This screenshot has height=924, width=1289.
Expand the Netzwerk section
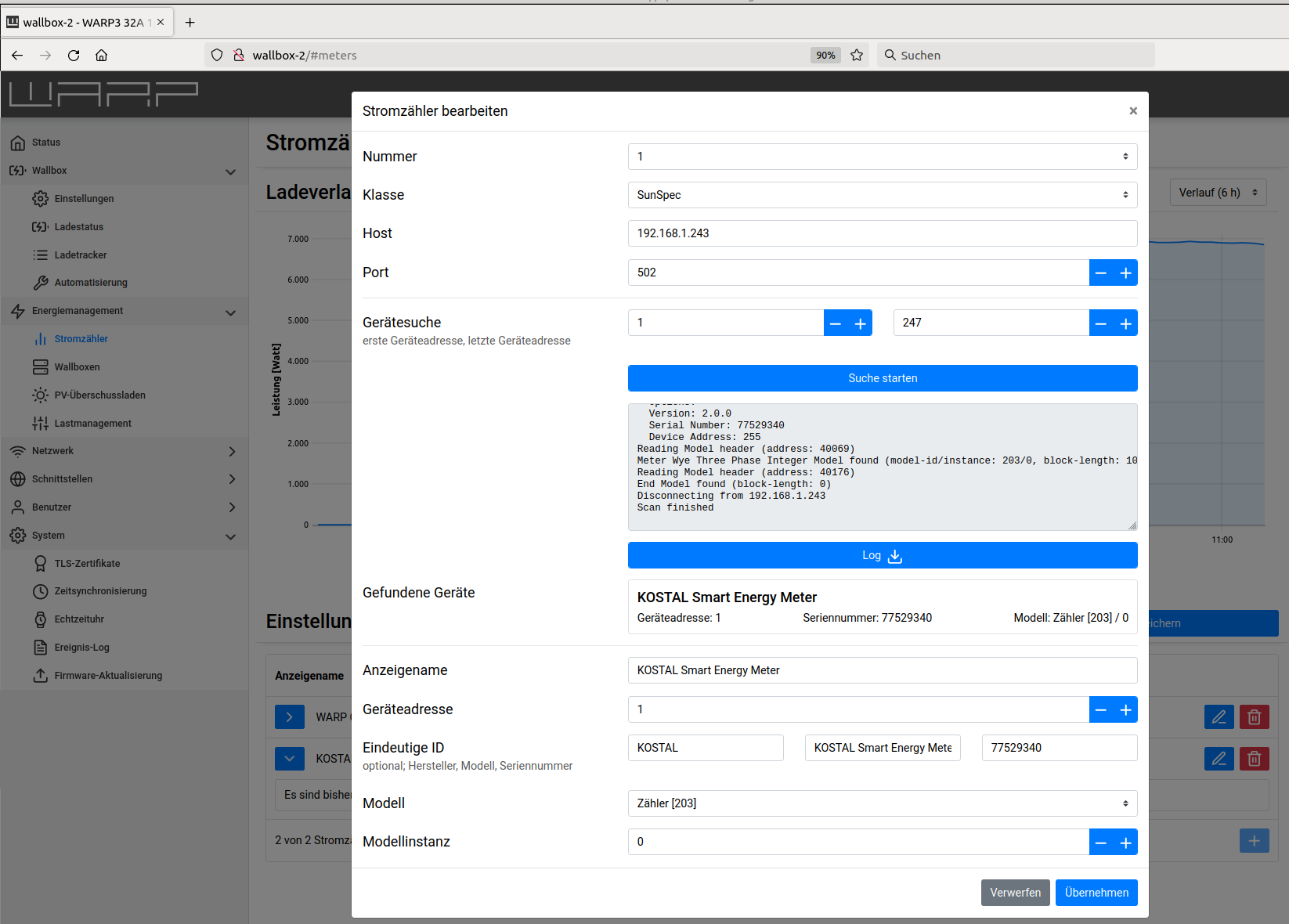[232, 451]
